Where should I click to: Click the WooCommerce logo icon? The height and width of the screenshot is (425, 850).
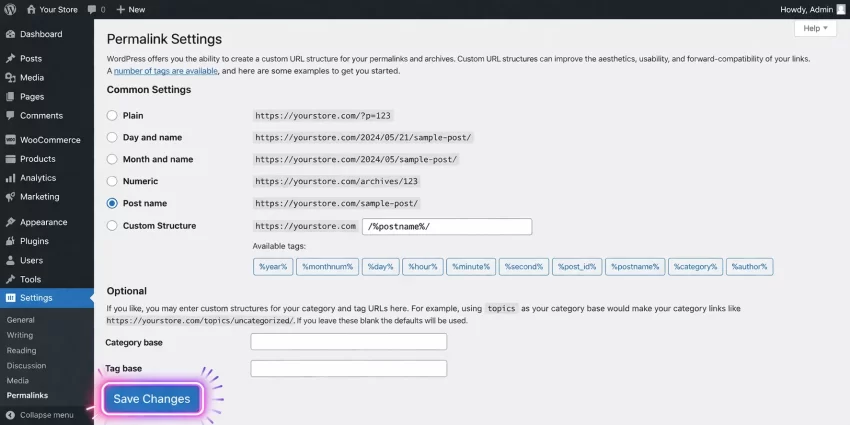tap(10, 140)
